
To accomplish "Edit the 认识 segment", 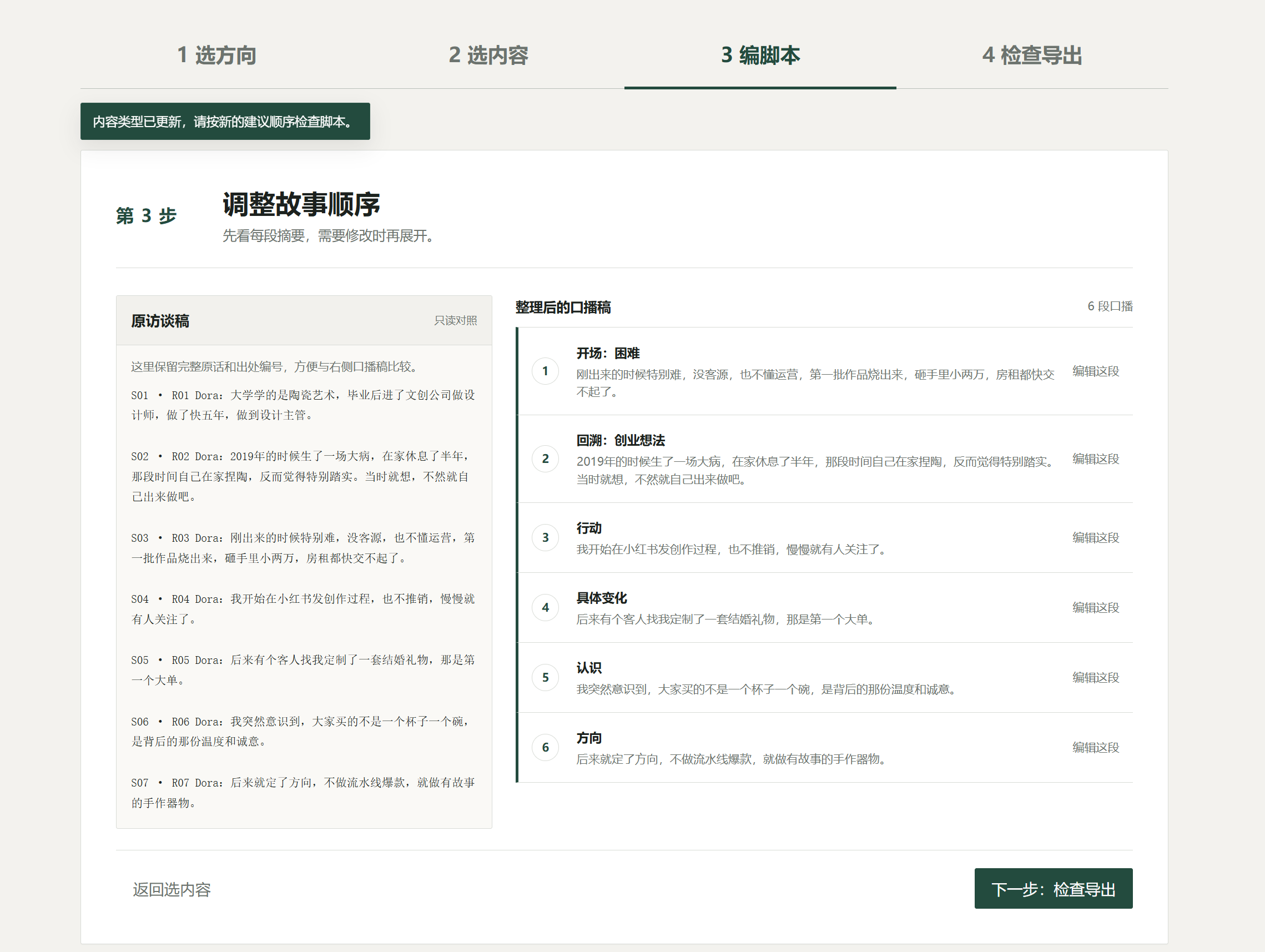I will [x=1095, y=677].
